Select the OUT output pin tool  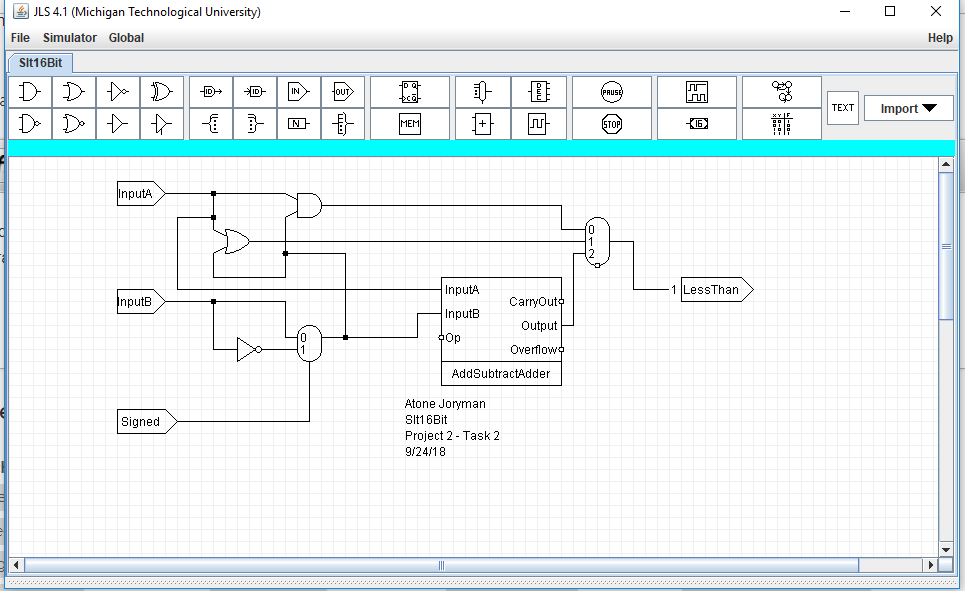point(342,92)
